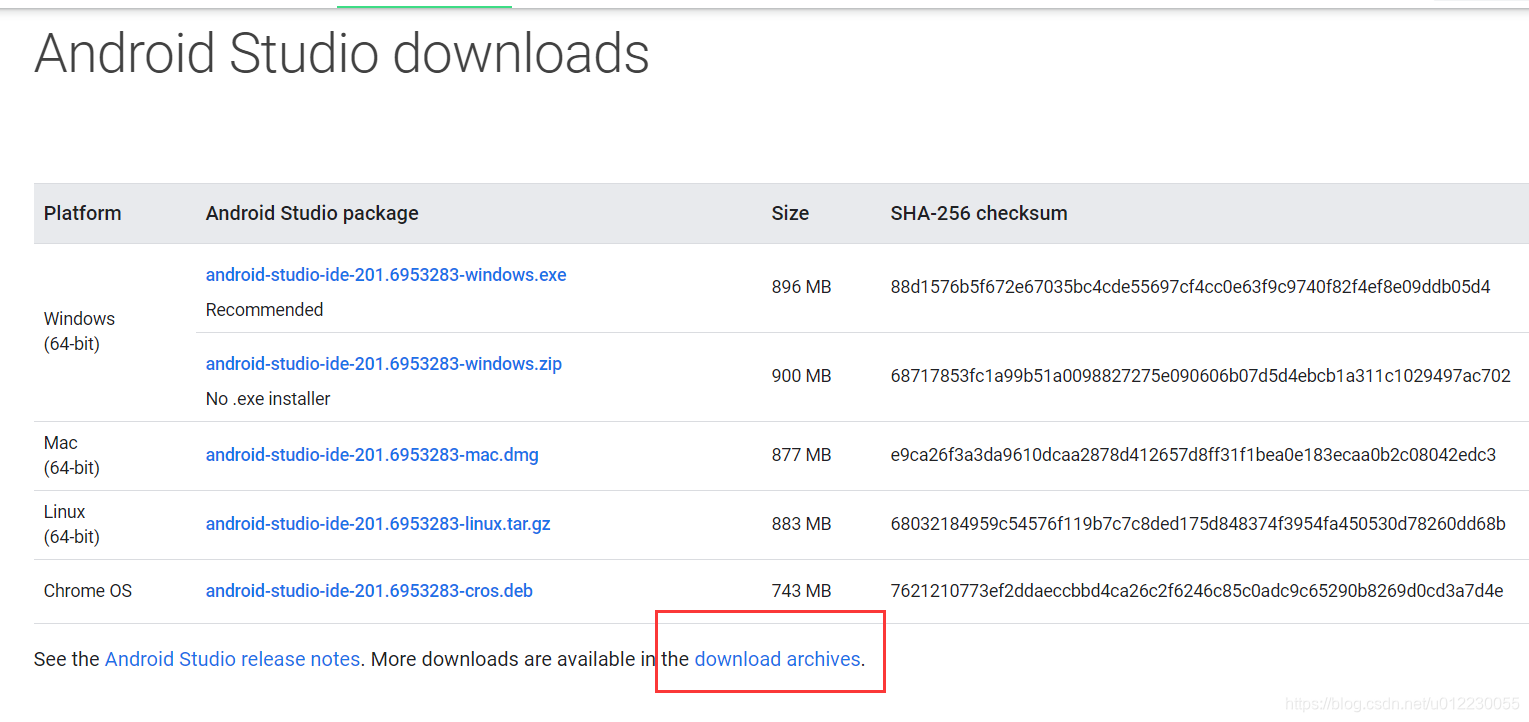Click the checksum starting with 68032184959
Image resolution: width=1529 pixels, height=722 pixels.
(1198, 524)
